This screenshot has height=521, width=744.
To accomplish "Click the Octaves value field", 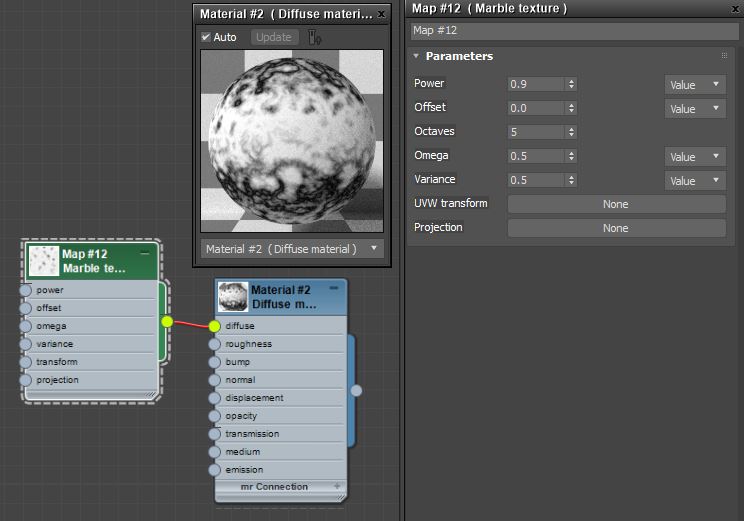I will point(536,132).
